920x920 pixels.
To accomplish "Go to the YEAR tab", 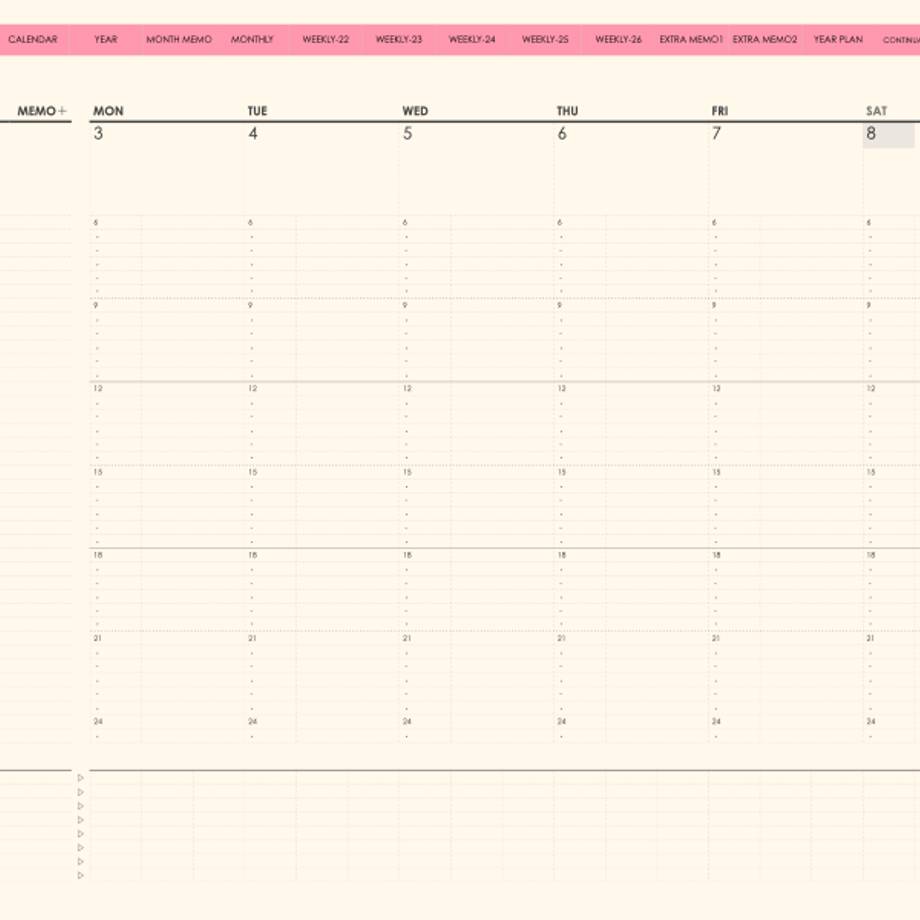I will [106, 39].
